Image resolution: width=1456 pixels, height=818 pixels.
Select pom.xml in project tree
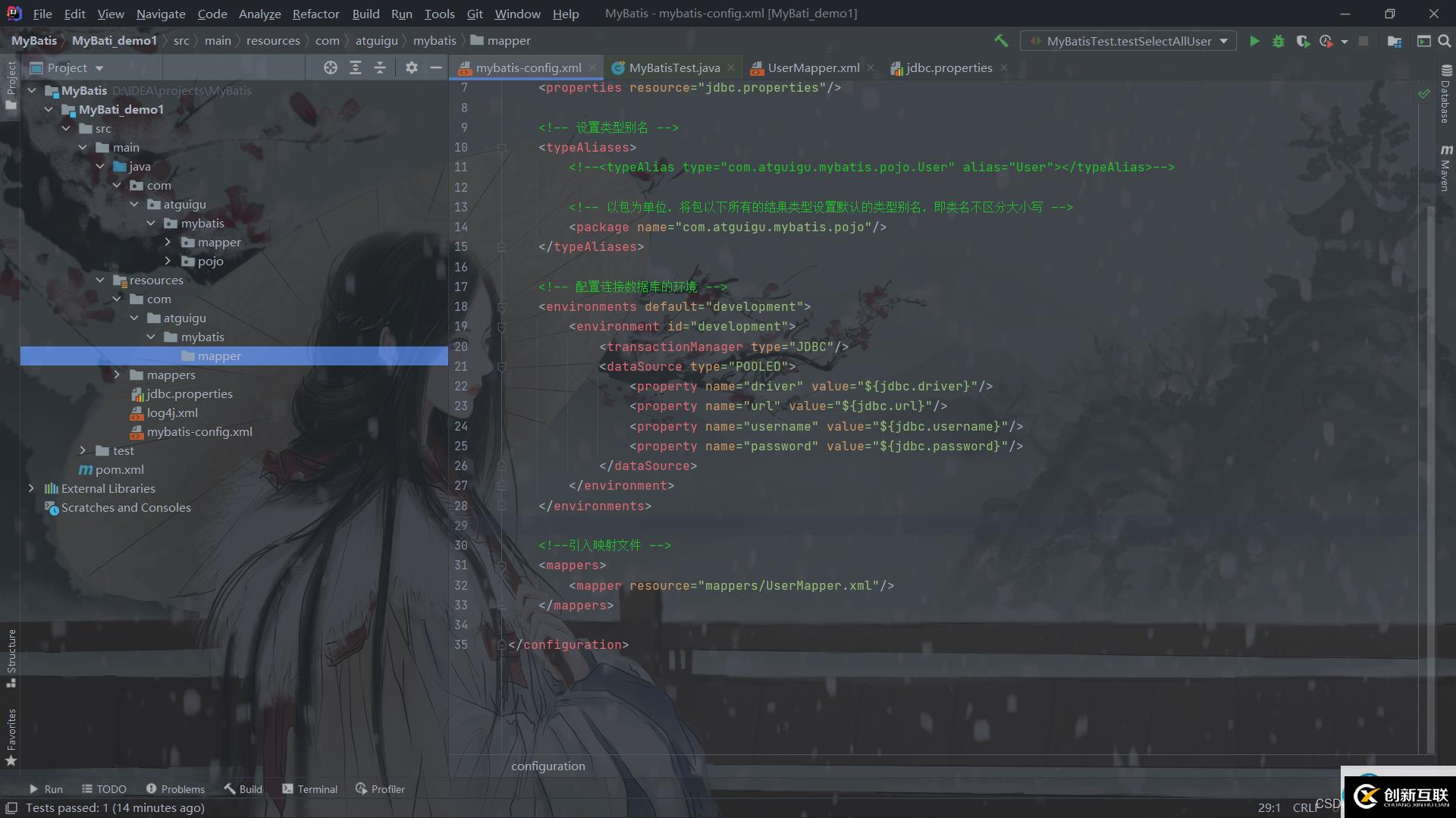point(119,469)
